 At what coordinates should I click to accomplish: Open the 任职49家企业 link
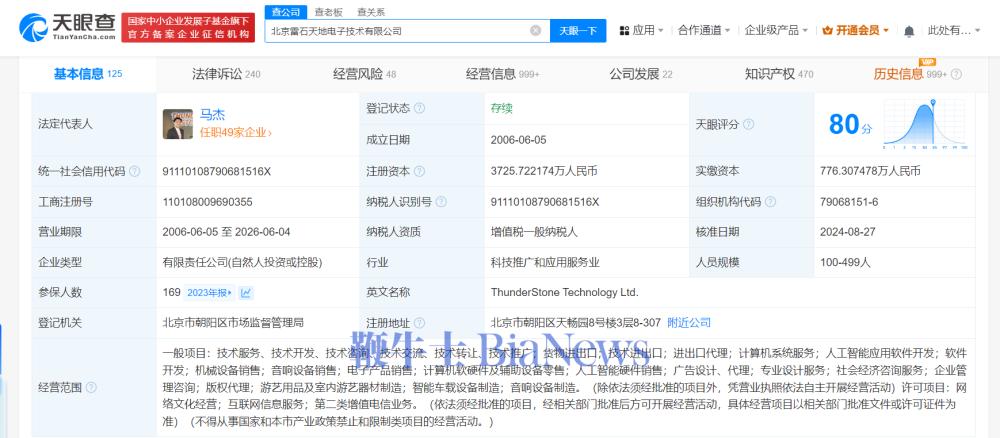235,133
